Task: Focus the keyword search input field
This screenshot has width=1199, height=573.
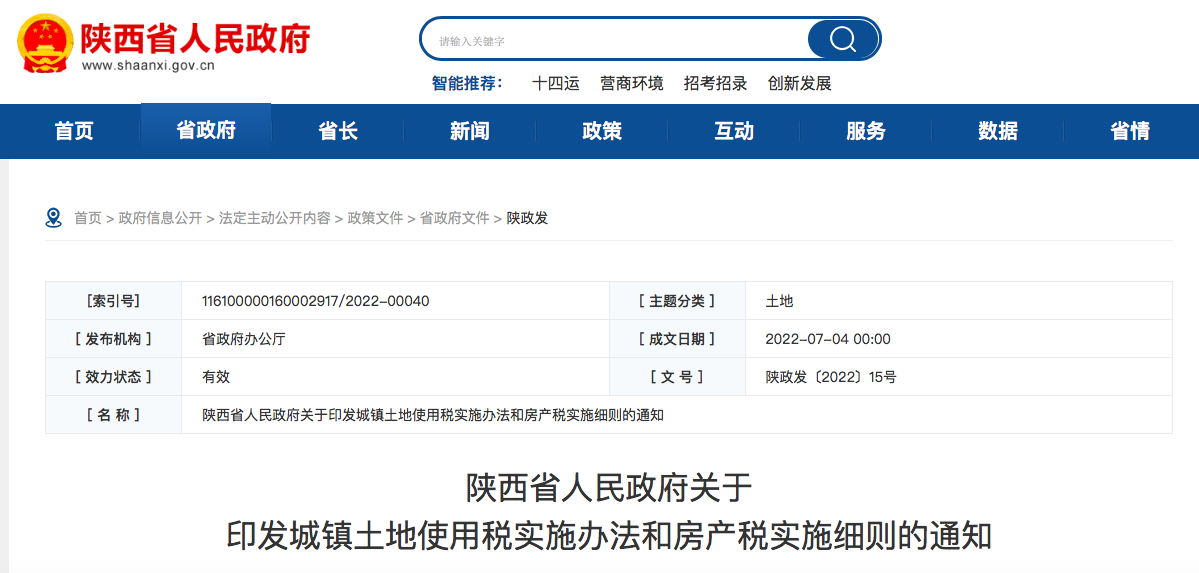Action: click(x=615, y=40)
